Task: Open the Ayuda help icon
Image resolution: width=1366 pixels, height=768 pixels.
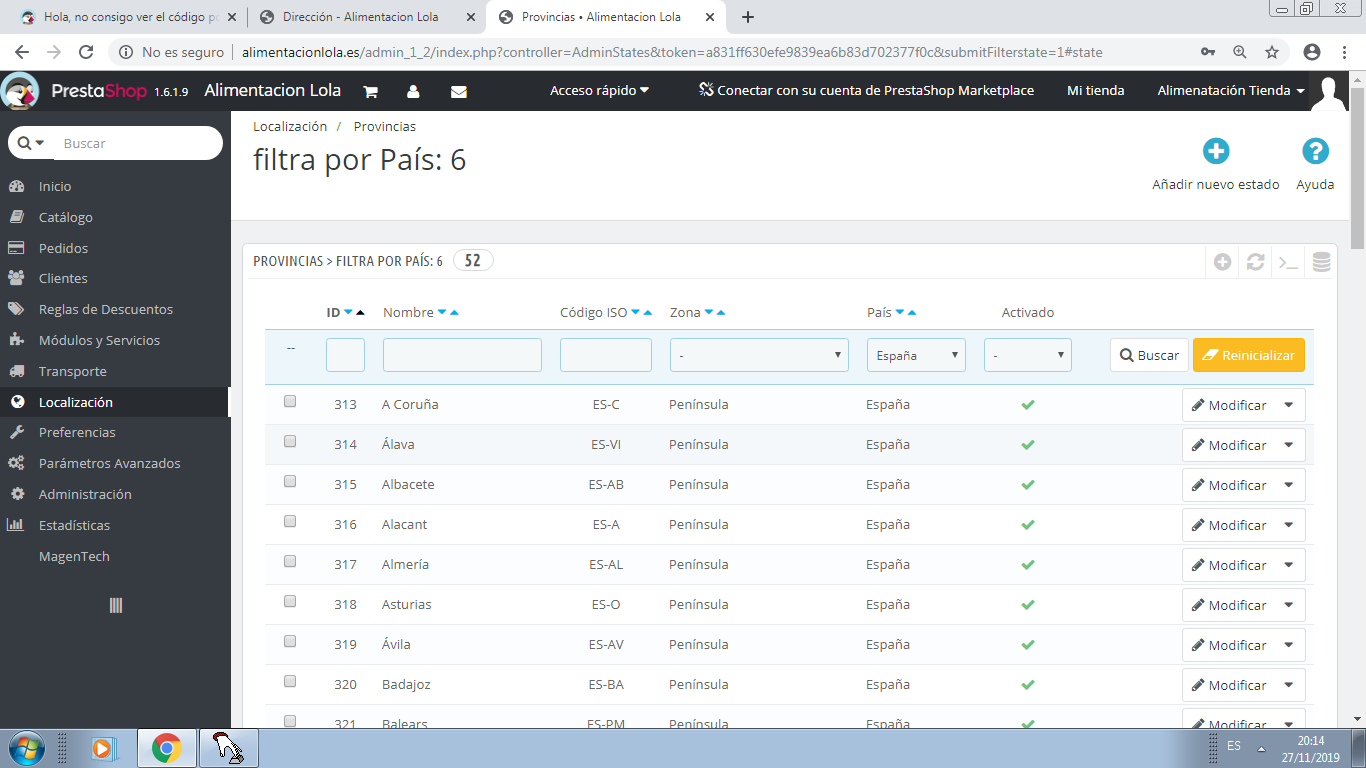Action: click(x=1315, y=152)
